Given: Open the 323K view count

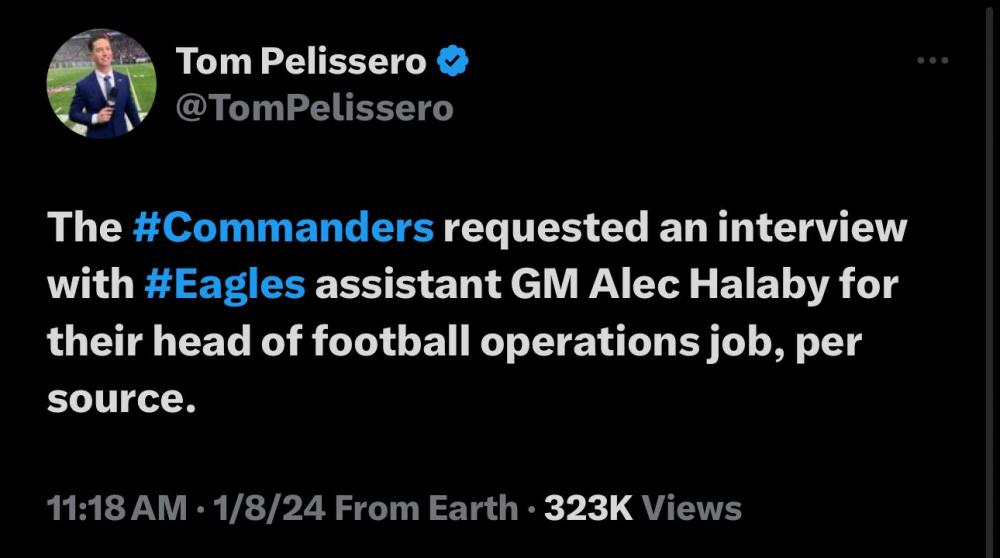Looking at the screenshot, I should click(587, 508).
